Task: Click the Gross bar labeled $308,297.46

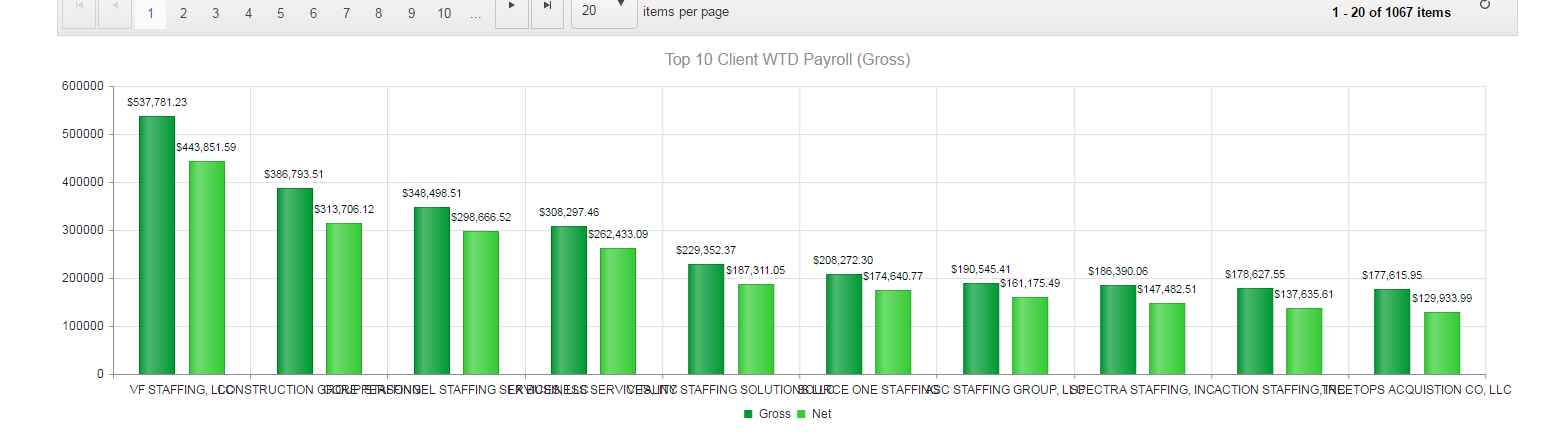Action: (569, 300)
